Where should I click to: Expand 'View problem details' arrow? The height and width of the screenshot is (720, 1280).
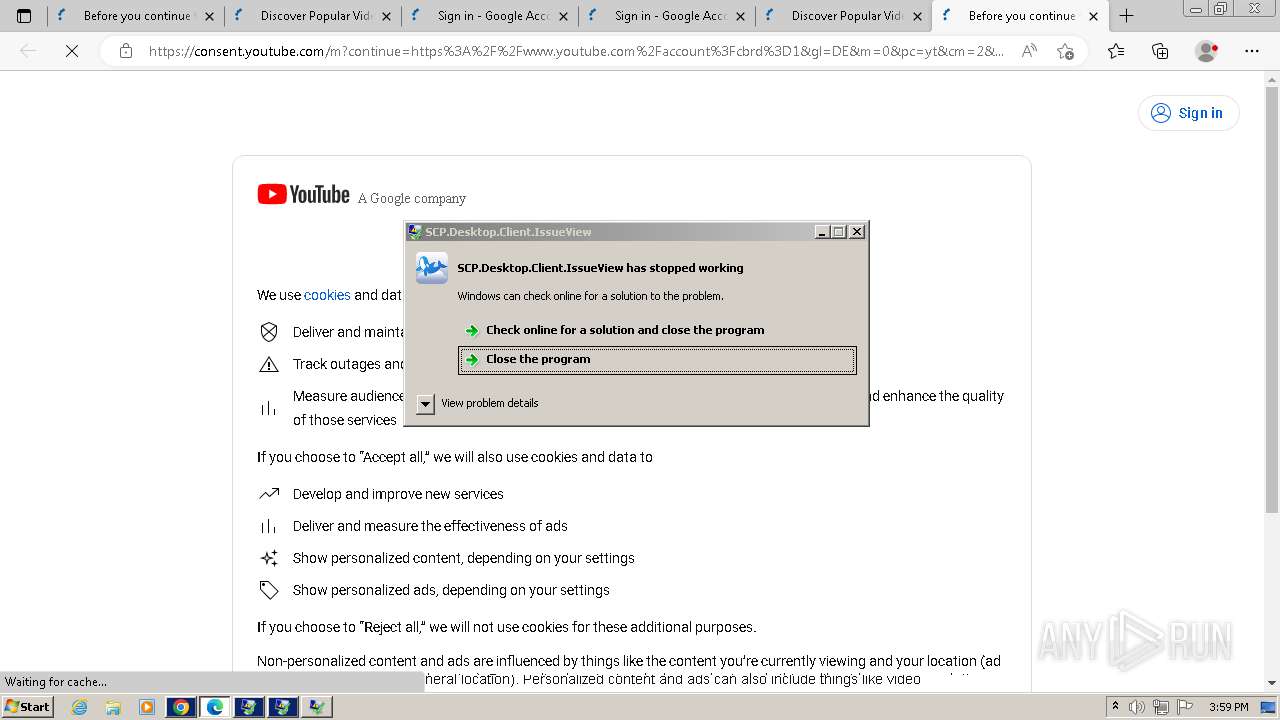(x=426, y=403)
